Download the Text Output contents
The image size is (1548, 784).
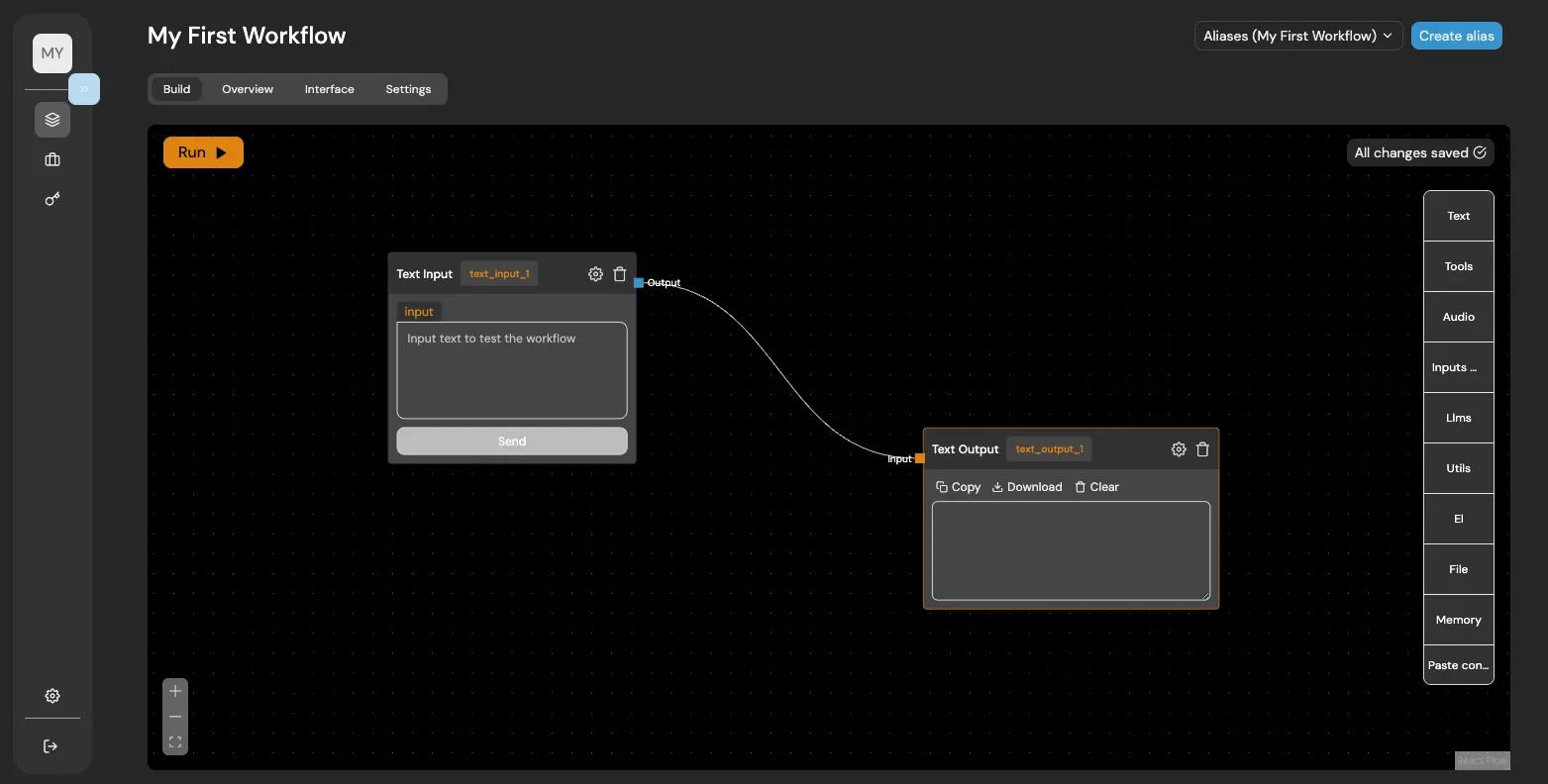click(x=1027, y=487)
